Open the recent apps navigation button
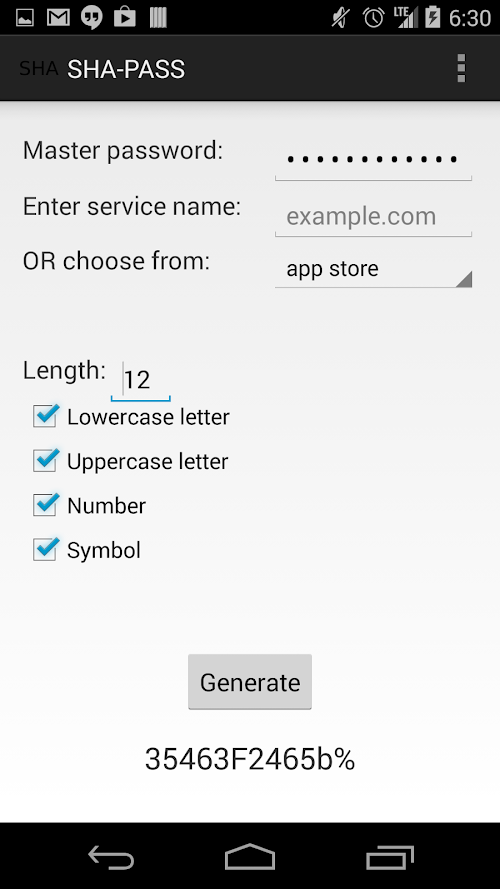The height and width of the screenshot is (889, 500). tap(389, 857)
